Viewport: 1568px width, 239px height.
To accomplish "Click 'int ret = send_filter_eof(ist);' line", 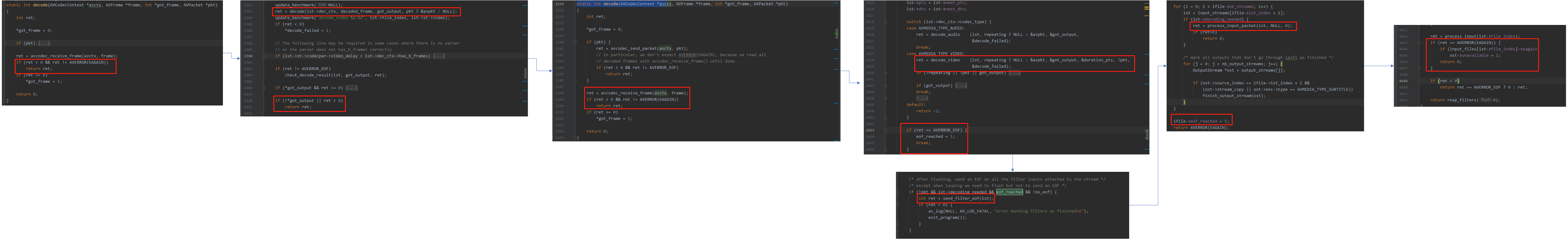I will click(x=956, y=198).
